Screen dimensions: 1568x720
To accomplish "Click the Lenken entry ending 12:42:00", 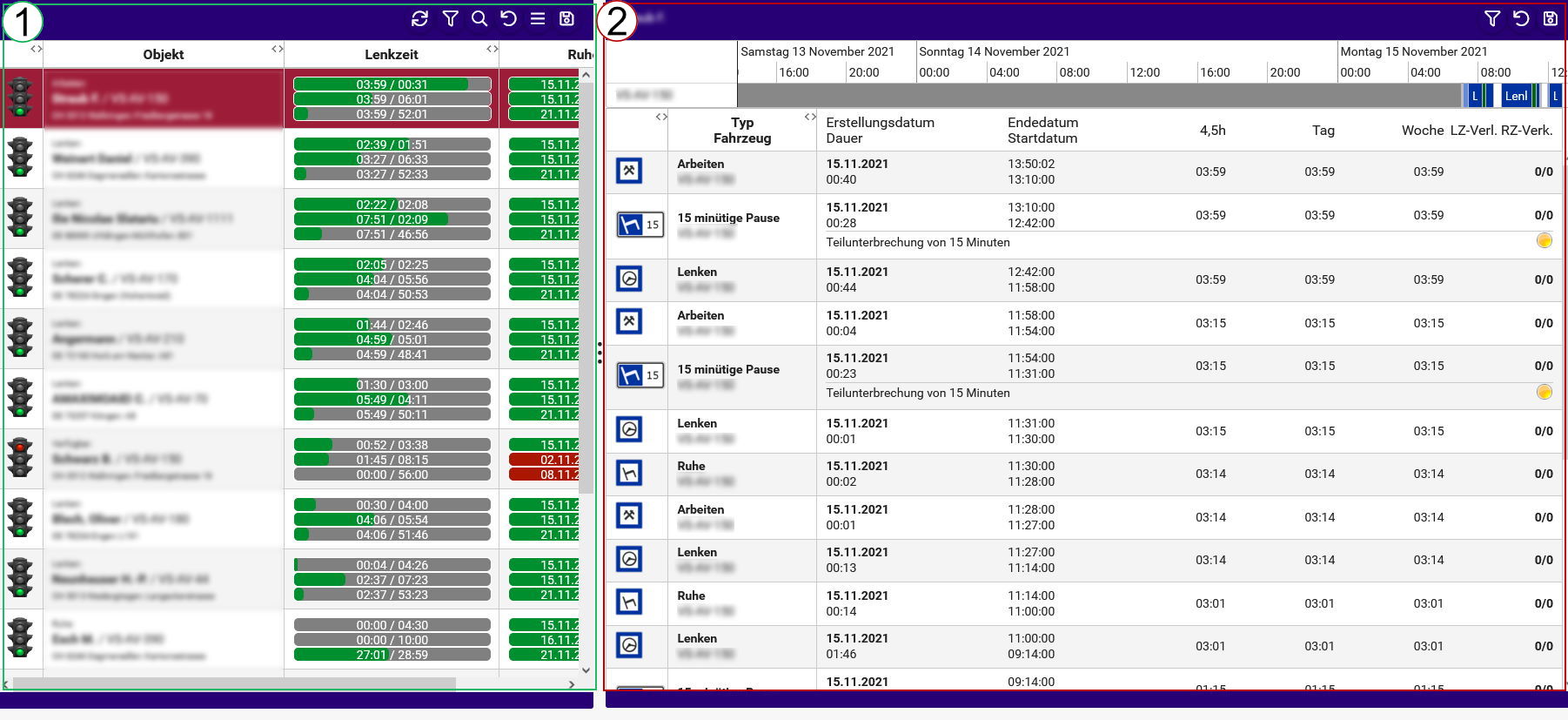I will [x=1083, y=279].
